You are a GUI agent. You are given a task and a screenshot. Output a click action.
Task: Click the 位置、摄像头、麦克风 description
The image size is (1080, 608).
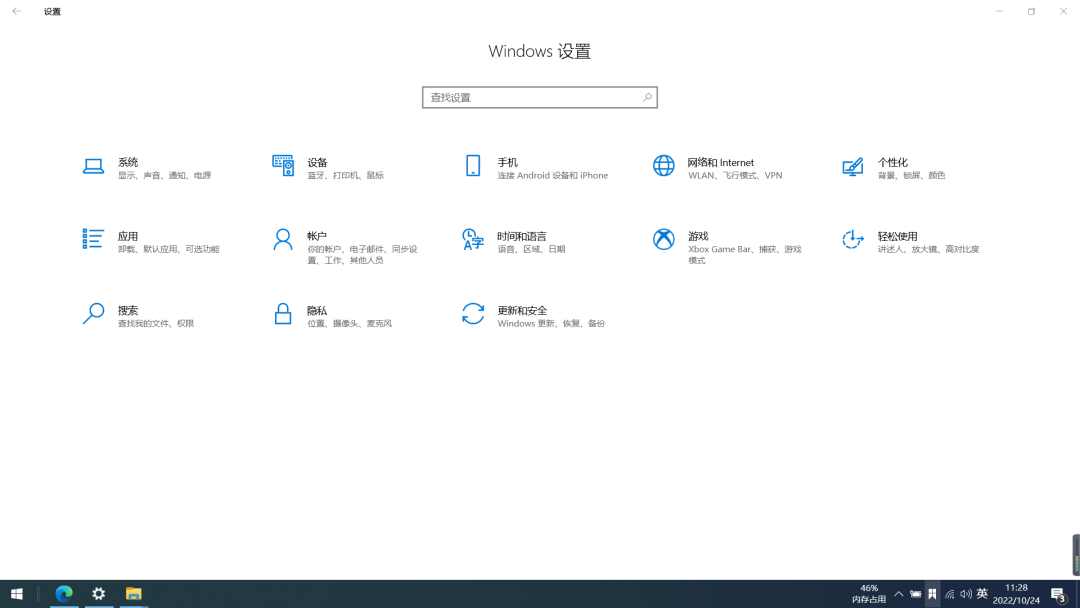tap(350, 324)
